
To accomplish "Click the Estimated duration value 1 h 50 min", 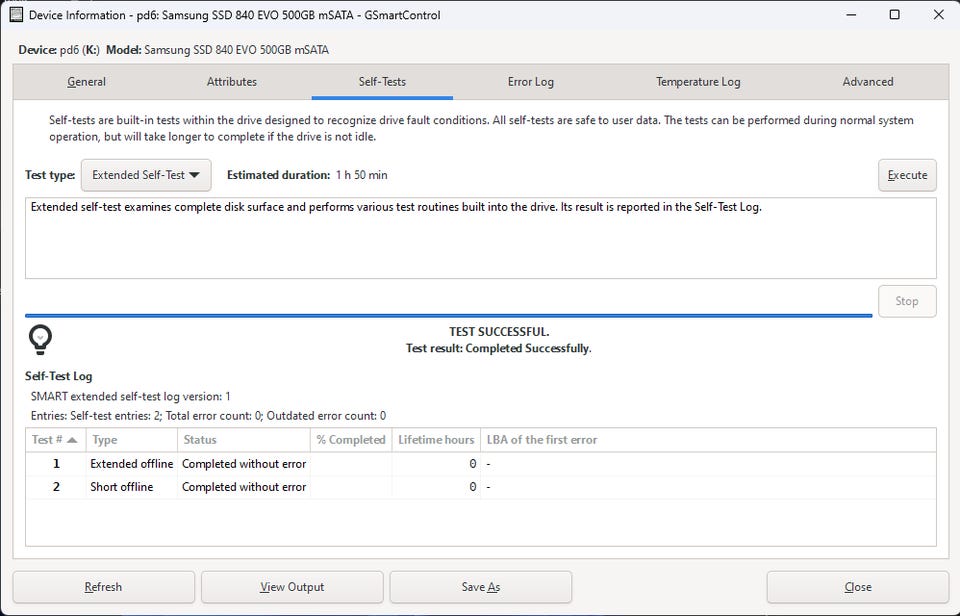I will coord(361,175).
